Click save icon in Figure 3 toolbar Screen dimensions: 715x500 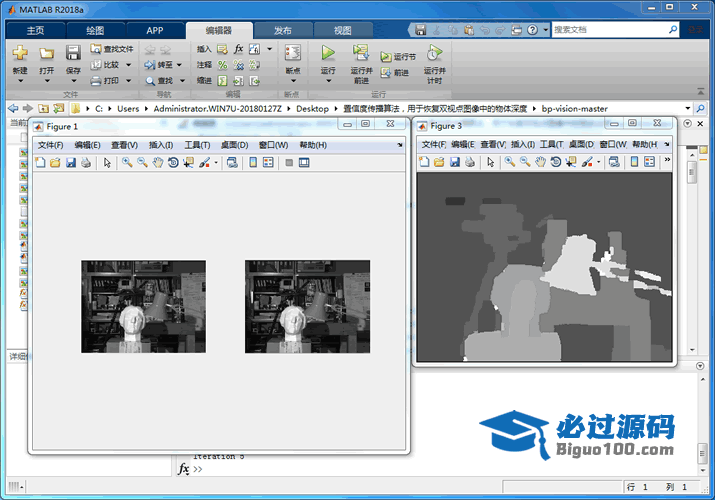455,161
